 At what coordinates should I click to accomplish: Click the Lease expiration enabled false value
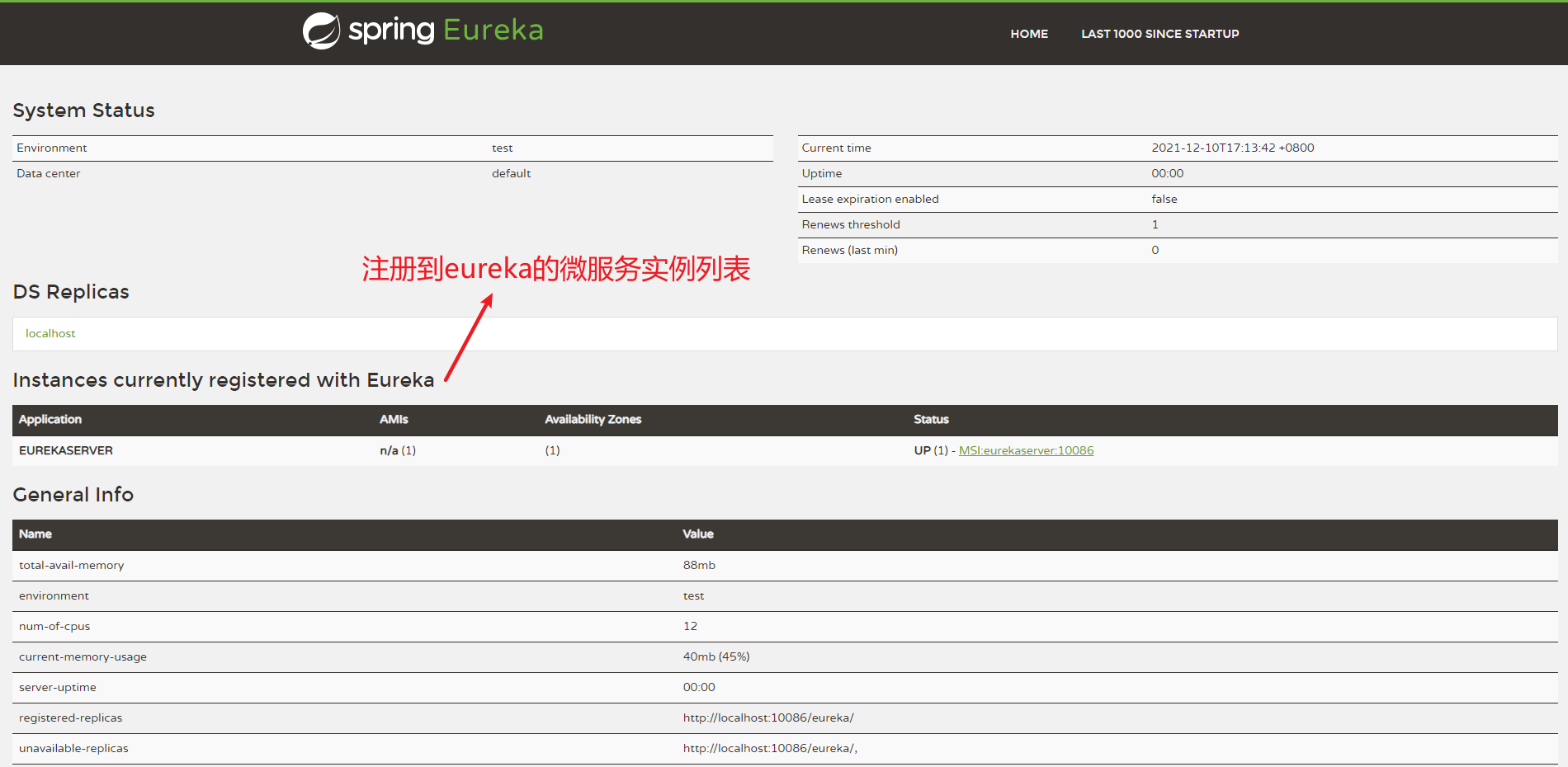[x=1164, y=199]
